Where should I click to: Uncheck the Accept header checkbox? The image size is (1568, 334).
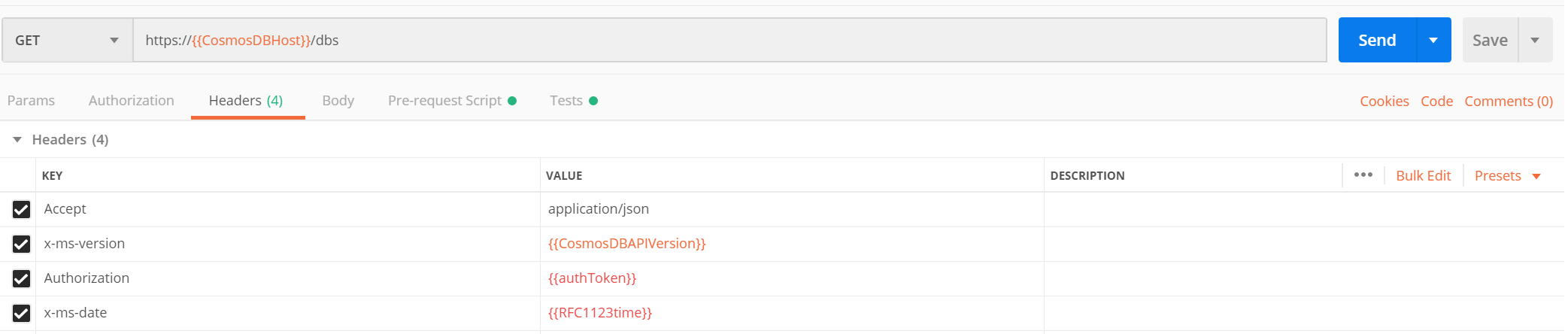tap(21, 209)
